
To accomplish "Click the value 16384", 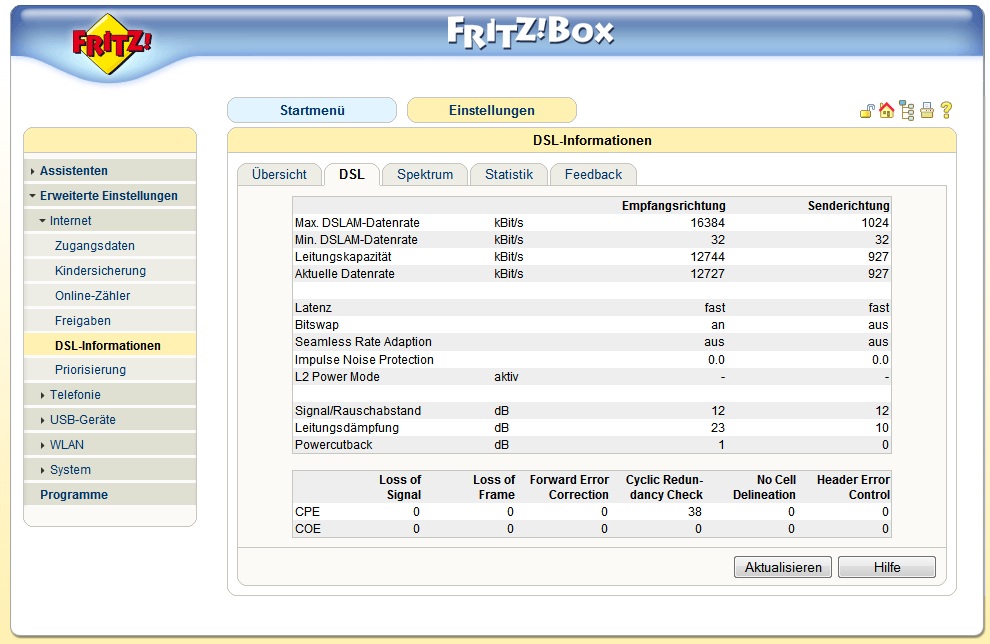I will 708,223.
